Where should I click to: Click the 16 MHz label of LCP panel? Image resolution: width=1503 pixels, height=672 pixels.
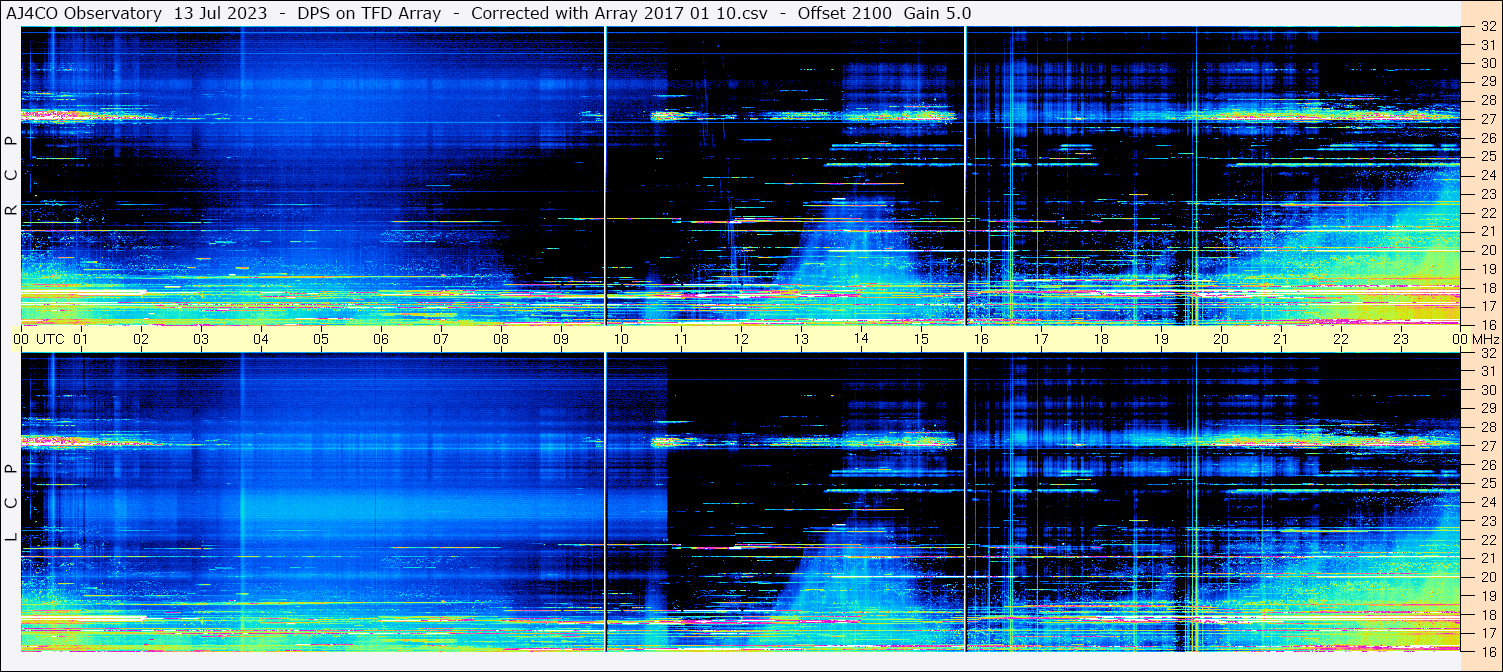coord(1487,650)
